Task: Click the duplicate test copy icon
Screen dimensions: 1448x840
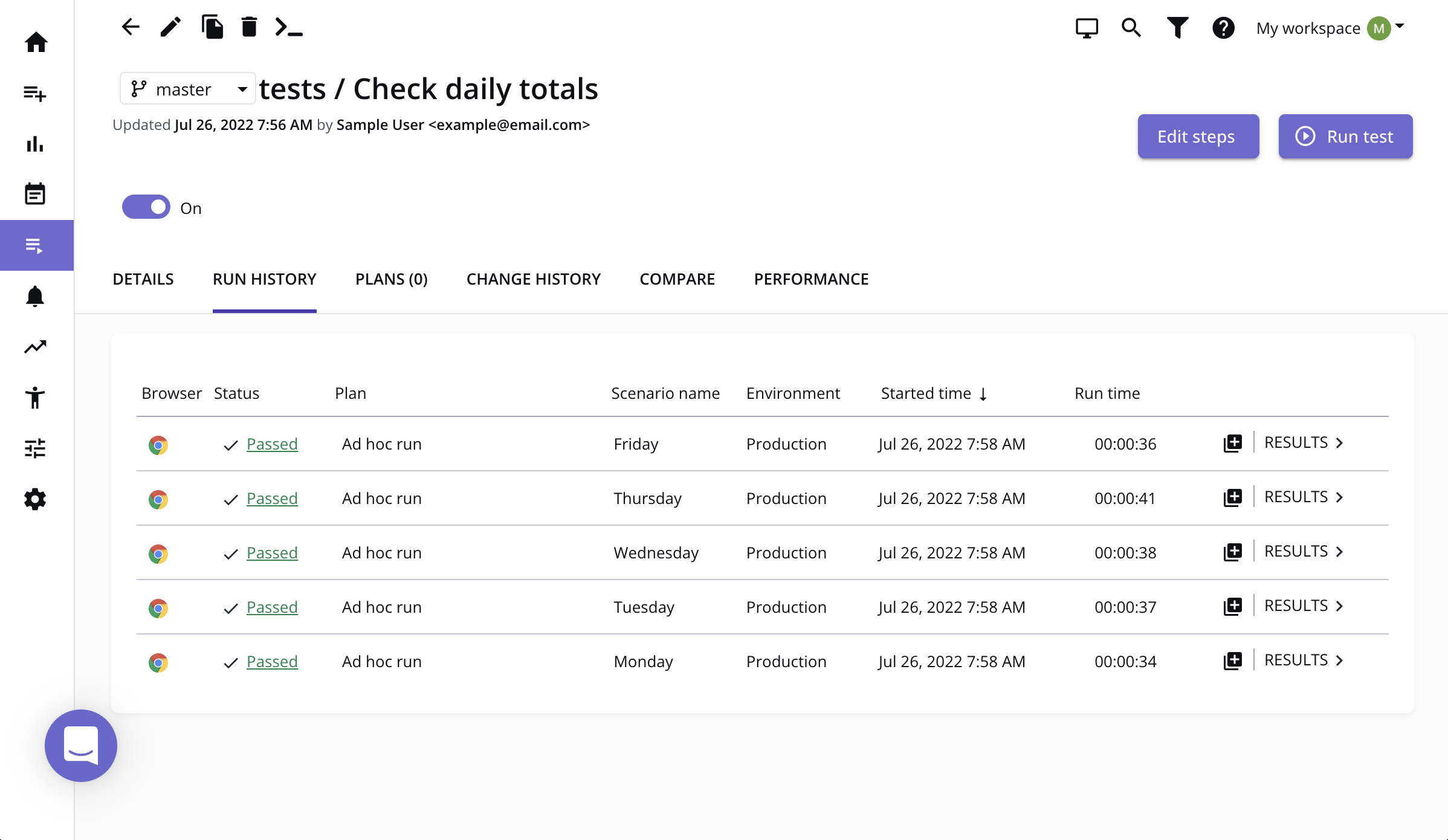Action: click(x=212, y=27)
